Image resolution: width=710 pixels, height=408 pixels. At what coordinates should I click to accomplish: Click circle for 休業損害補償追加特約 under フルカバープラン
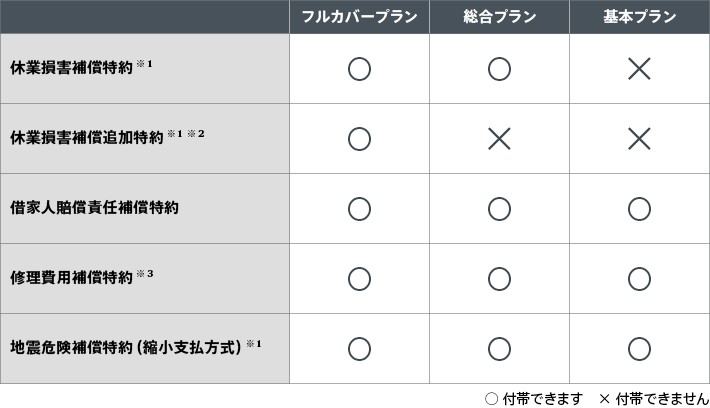(x=359, y=139)
